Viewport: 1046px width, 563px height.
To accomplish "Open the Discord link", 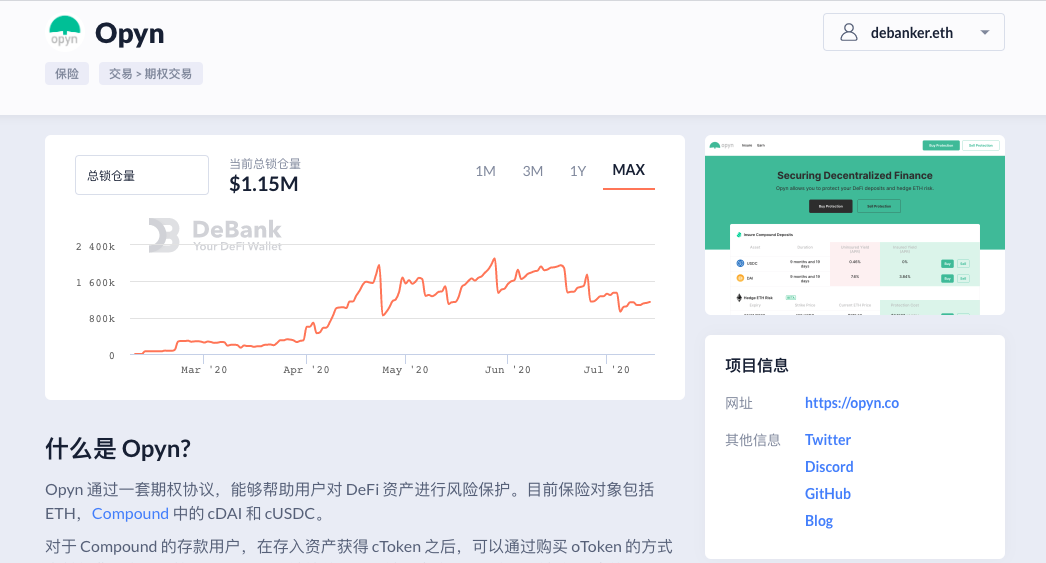I will (x=829, y=467).
